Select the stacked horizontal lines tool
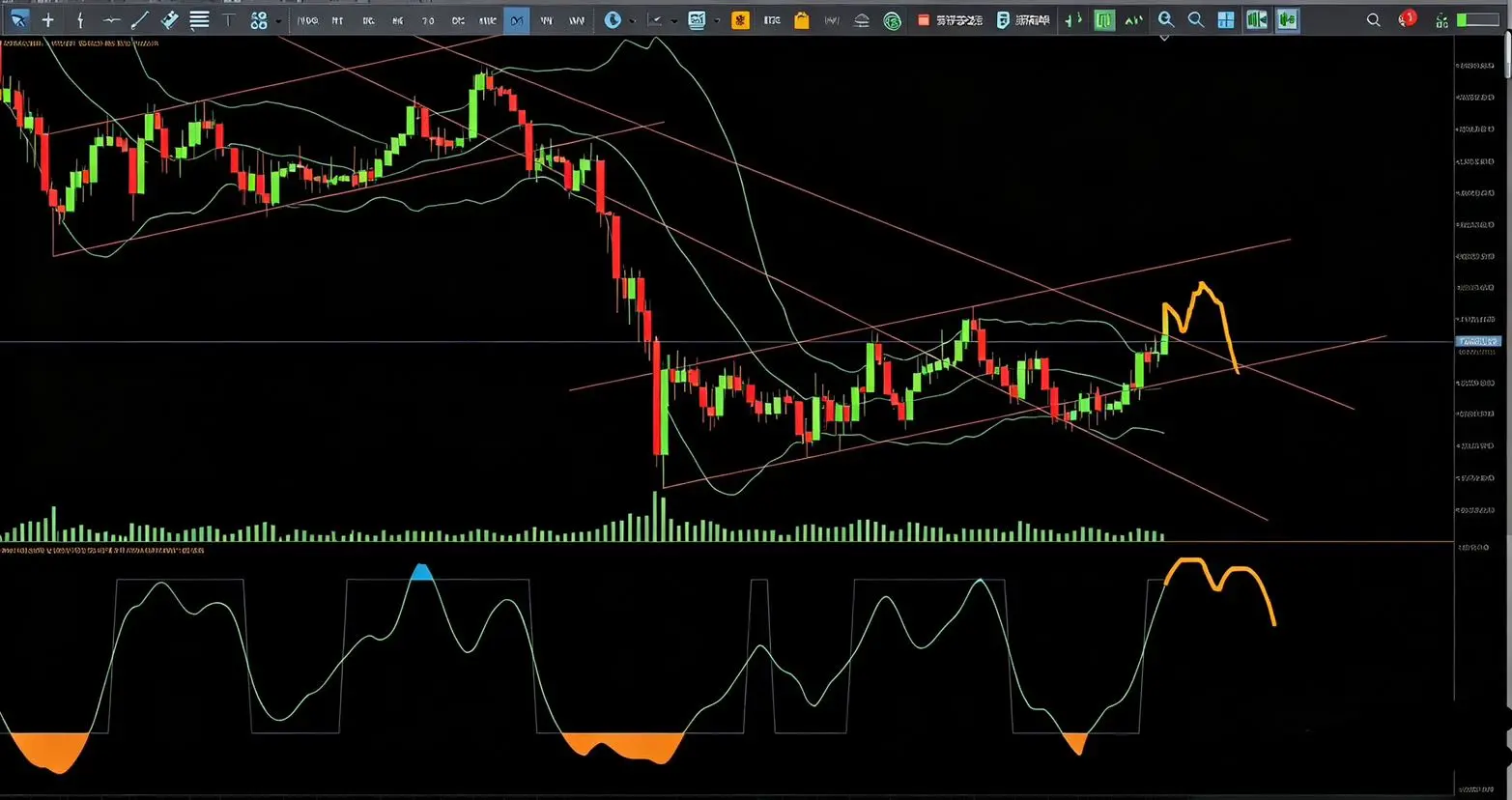 199,19
